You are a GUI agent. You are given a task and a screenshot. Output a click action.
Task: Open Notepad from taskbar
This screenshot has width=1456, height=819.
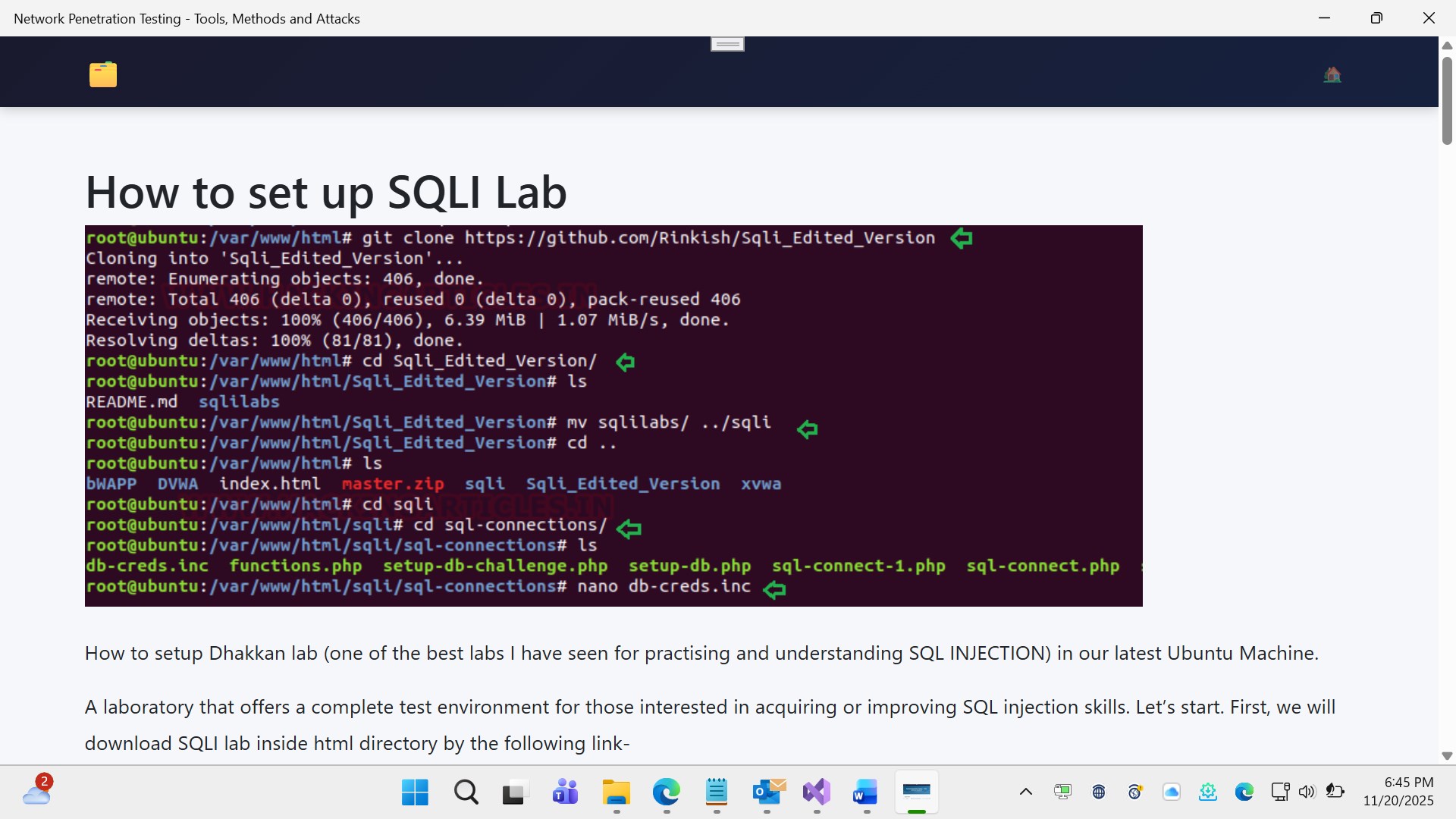point(717,792)
